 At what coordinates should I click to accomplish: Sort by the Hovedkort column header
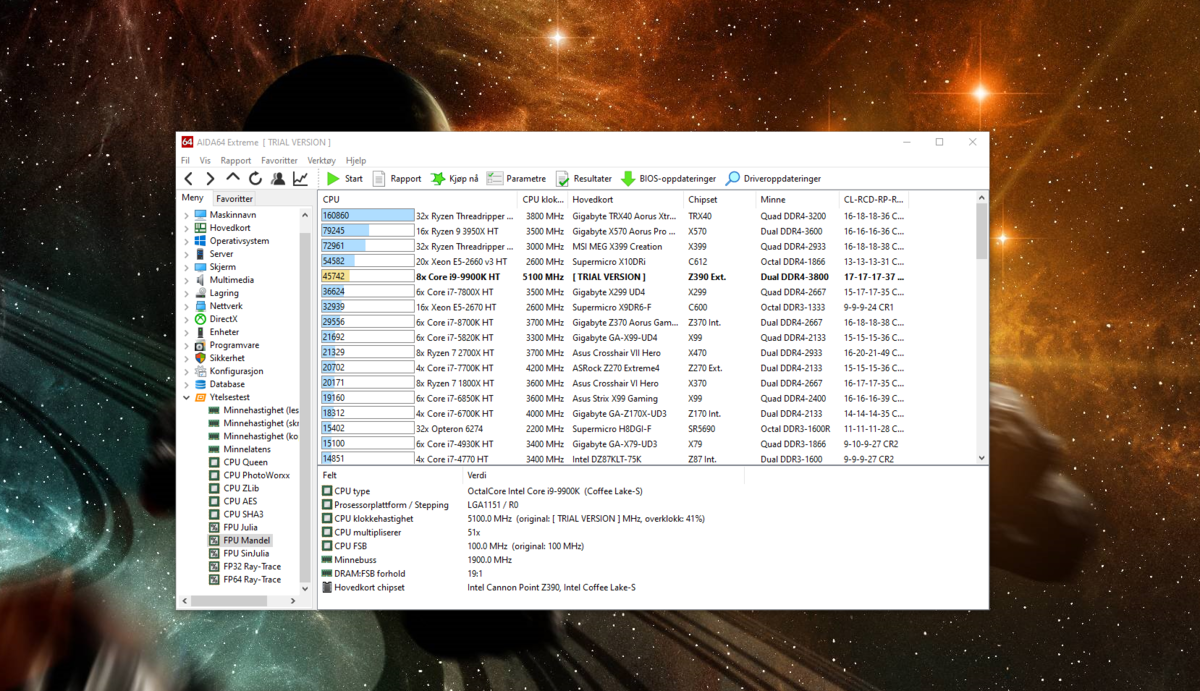coord(626,199)
